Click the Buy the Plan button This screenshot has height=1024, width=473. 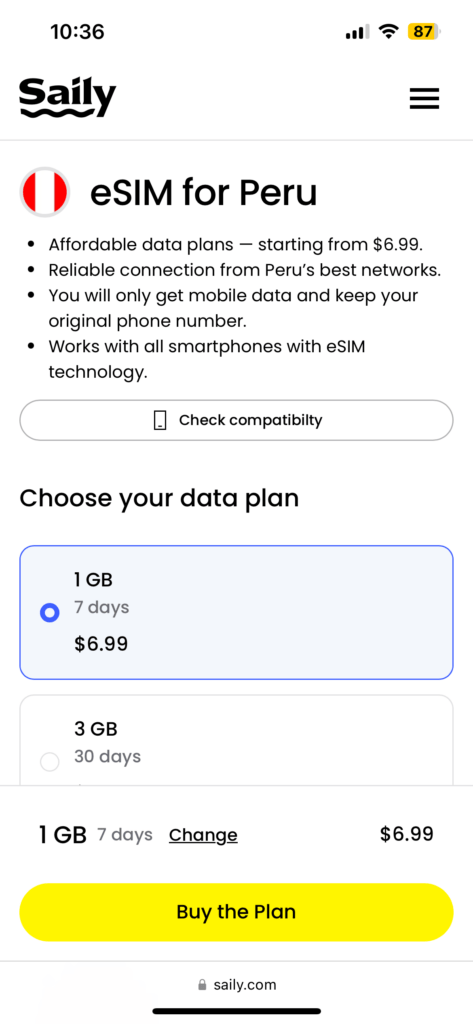(236, 912)
